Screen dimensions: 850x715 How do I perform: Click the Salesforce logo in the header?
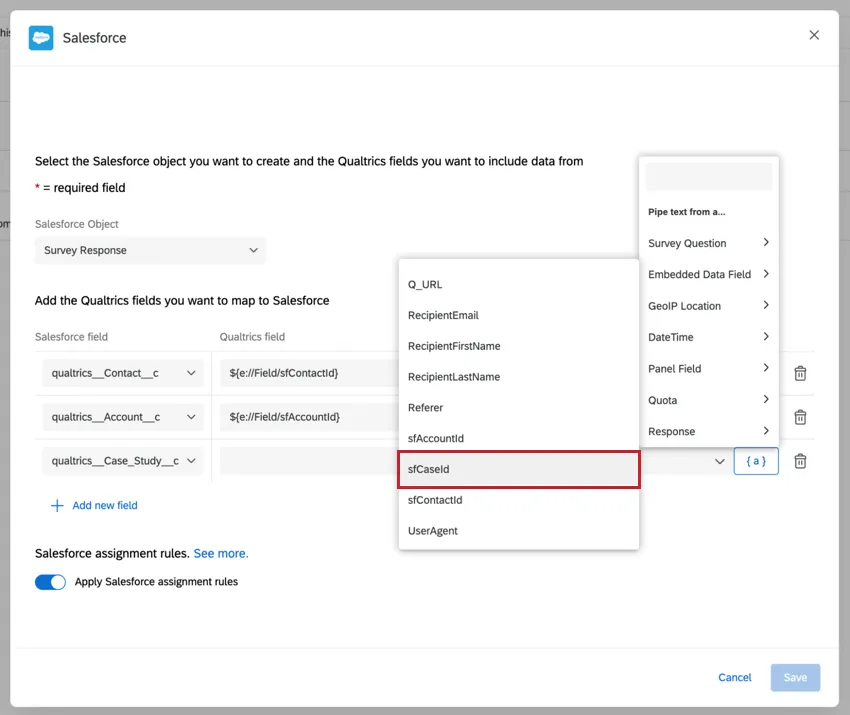40,37
